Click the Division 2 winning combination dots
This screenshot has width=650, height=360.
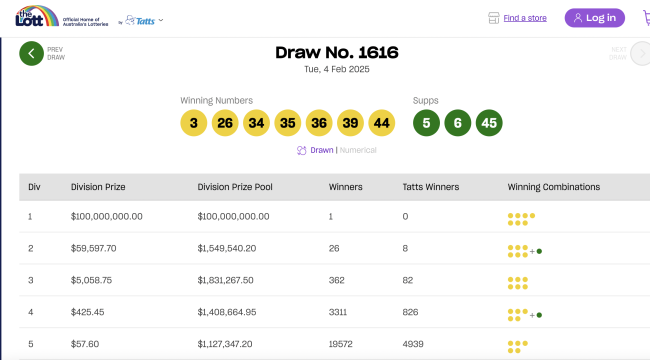525,251
